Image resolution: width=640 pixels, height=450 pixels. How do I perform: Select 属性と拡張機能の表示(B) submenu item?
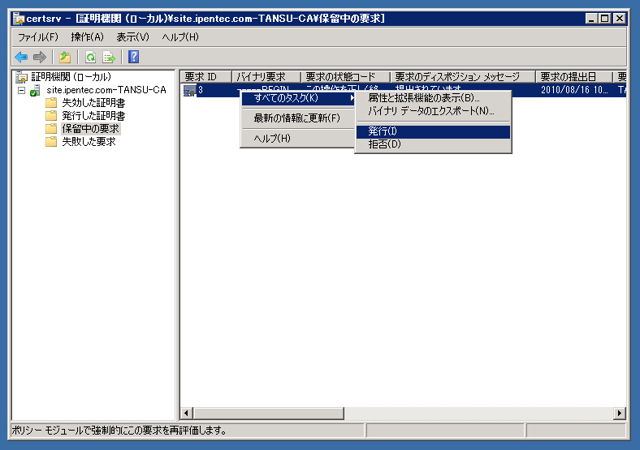(x=433, y=98)
